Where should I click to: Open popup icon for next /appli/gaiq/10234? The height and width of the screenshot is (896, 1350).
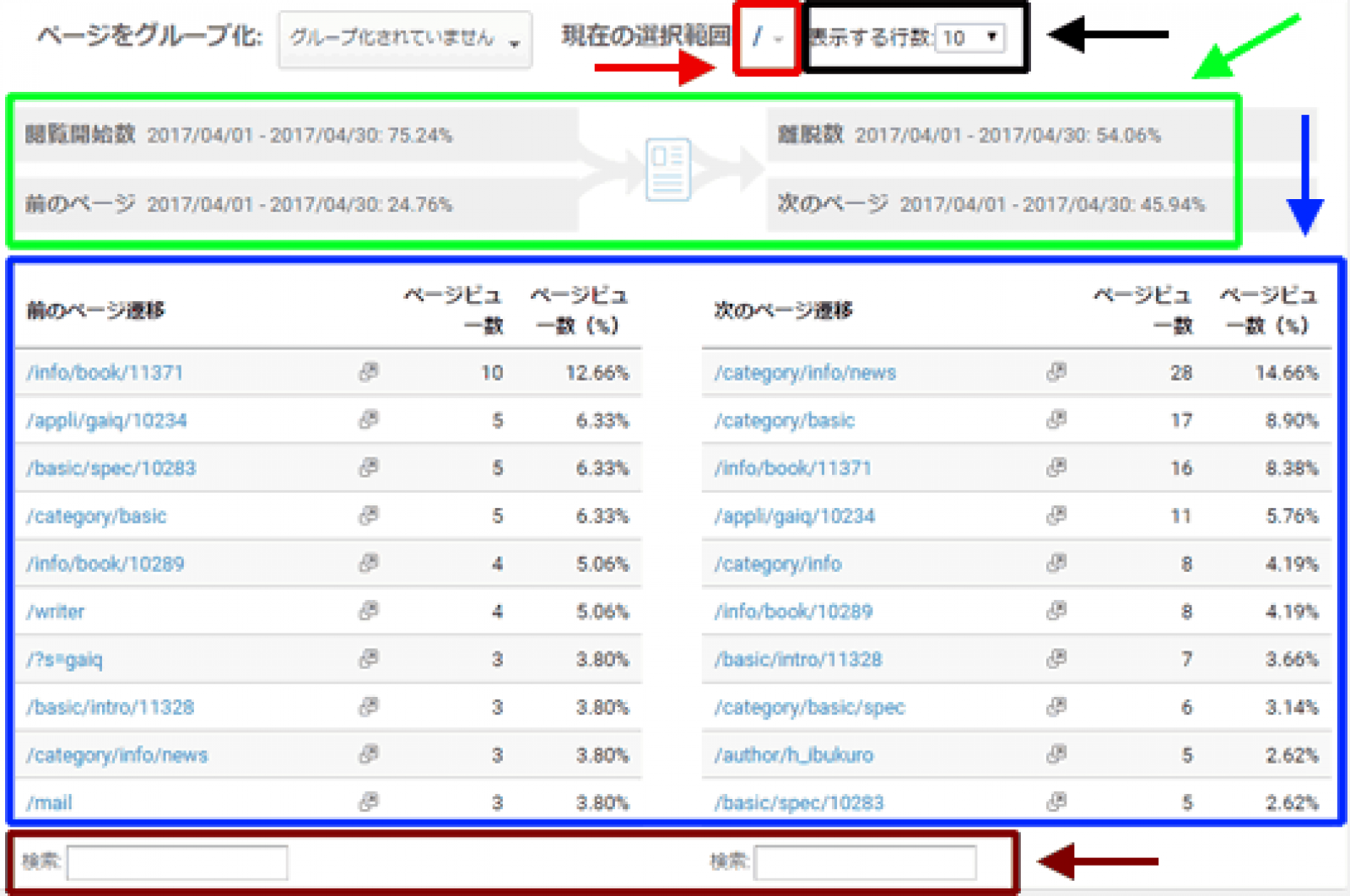[x=1056, y=515]
